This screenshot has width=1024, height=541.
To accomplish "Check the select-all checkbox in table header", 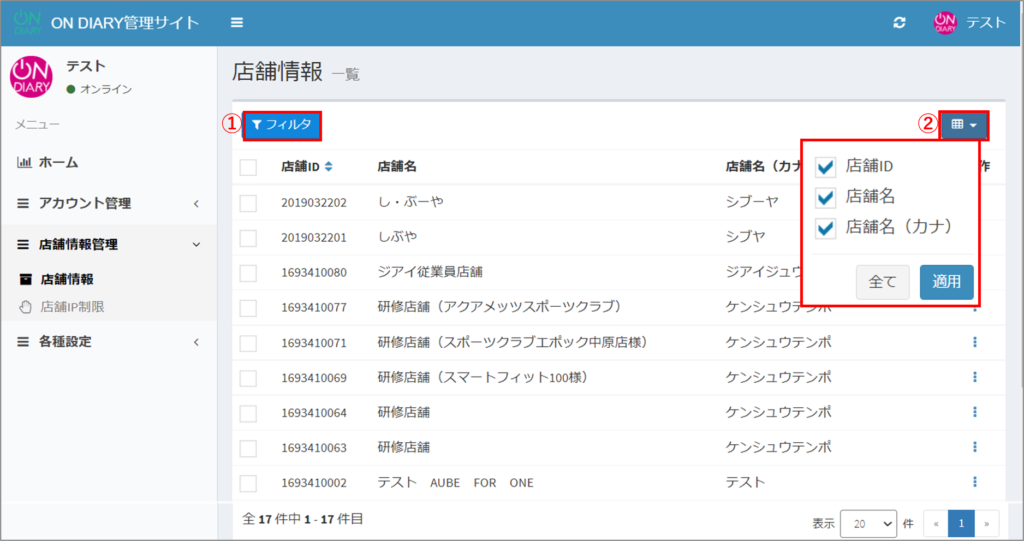I will [249, 167].
